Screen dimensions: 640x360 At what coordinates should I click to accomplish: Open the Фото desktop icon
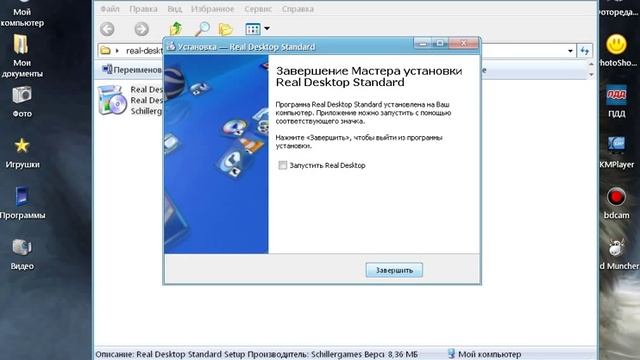(22, 102)
